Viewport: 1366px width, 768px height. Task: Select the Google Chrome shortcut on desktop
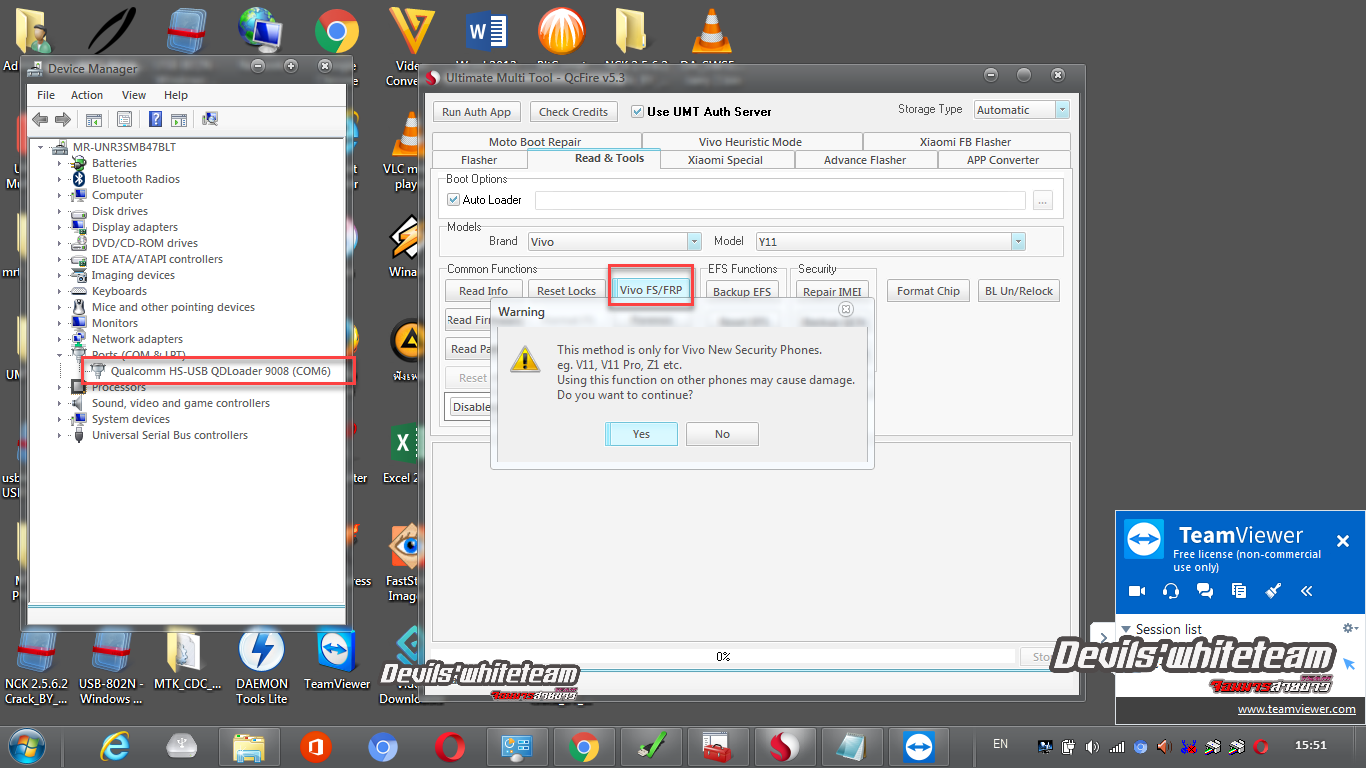point(337,31)
